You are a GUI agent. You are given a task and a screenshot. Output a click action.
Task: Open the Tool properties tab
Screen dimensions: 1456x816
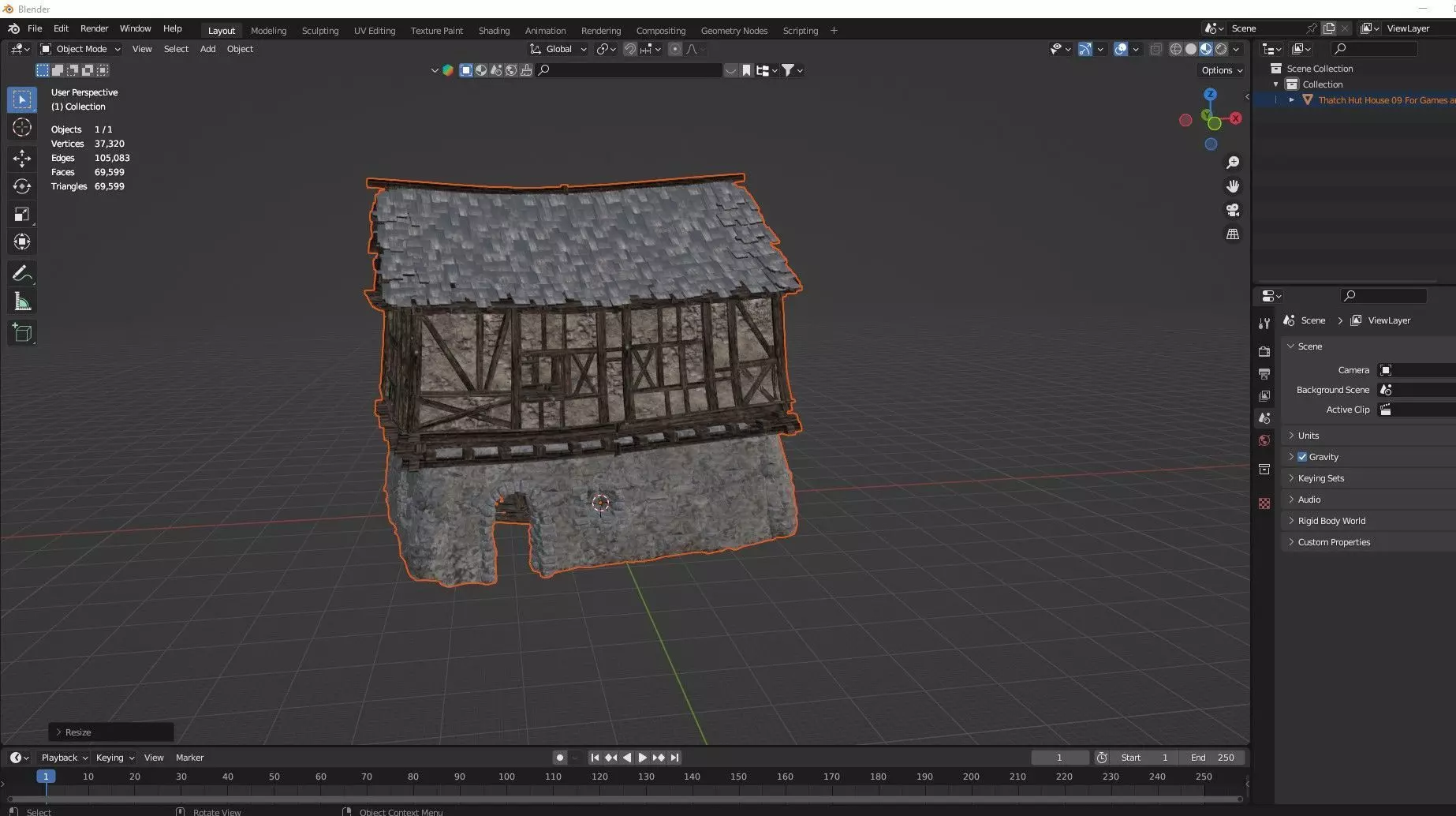(x=1264, y=324)
